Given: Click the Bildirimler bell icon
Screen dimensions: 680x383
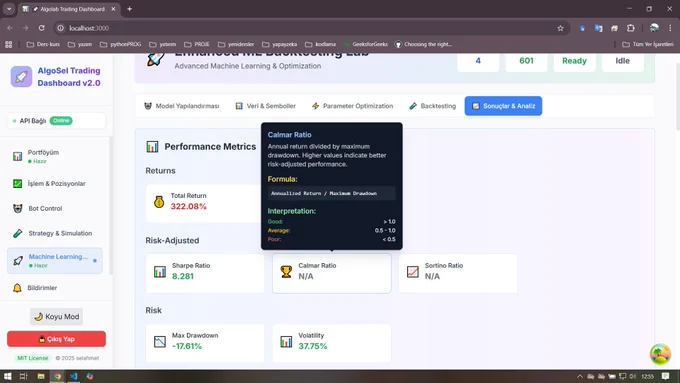Looking at the screenshot, I should [x=17, y=288].
